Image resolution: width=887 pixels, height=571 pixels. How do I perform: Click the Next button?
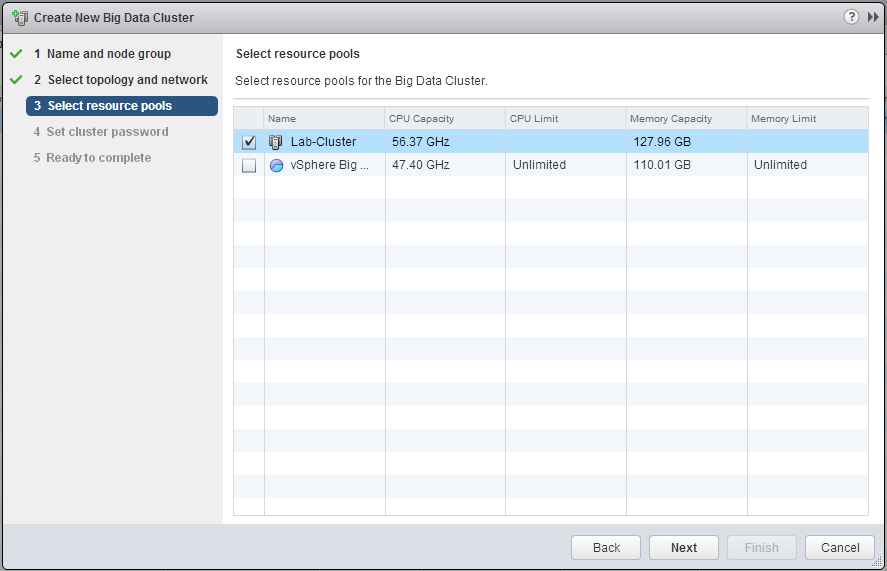684,547
